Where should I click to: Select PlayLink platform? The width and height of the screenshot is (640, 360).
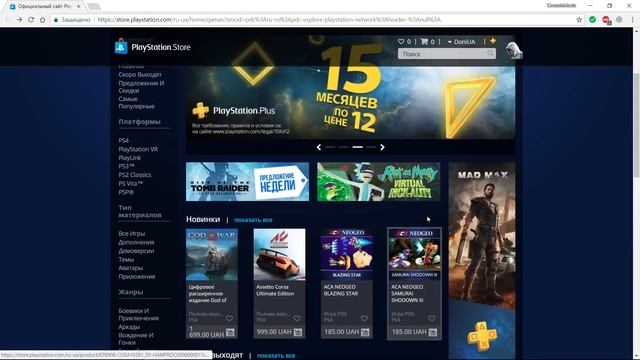tap(130, 158)
